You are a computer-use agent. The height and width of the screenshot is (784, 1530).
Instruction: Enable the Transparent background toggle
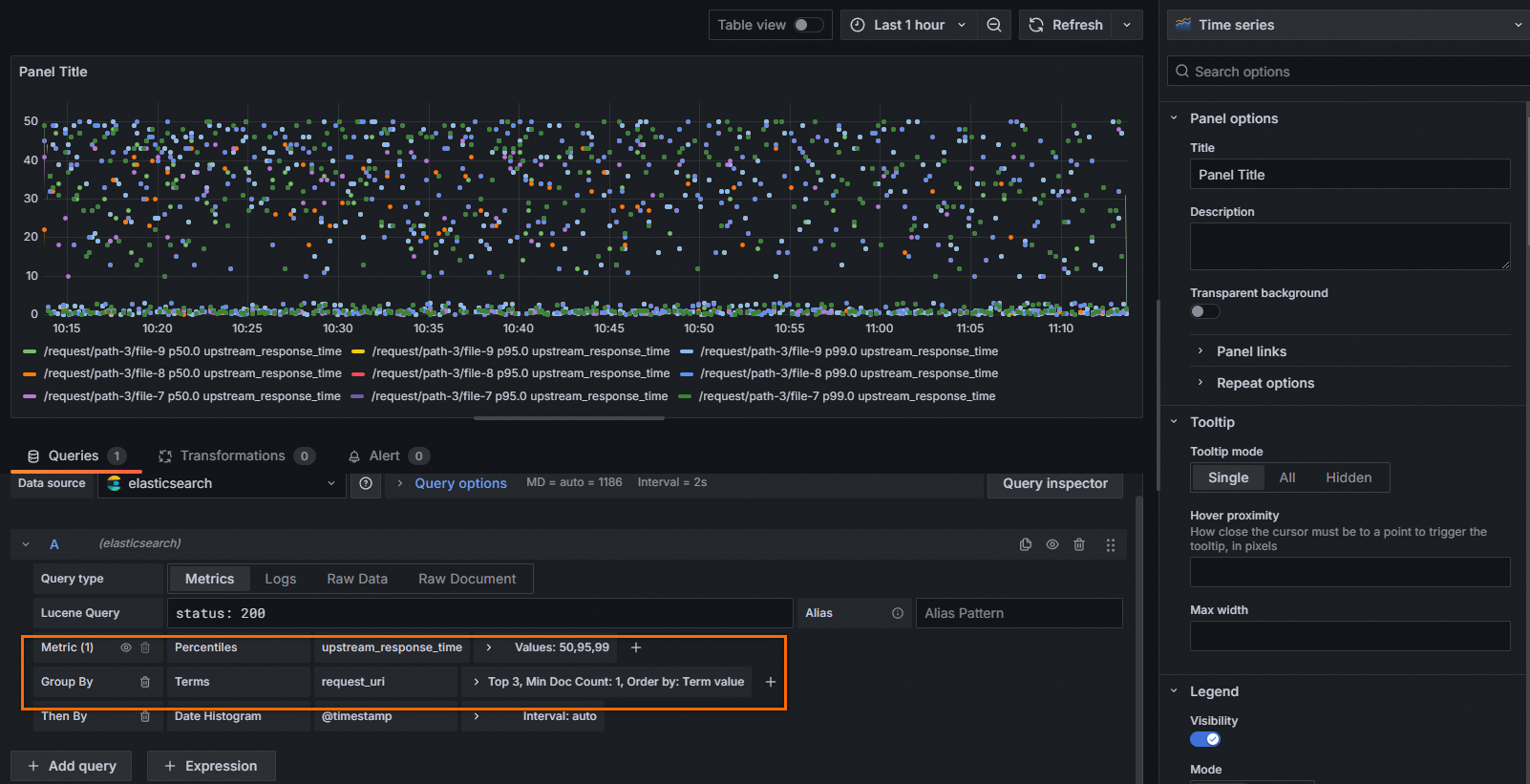click(1204, 311)
